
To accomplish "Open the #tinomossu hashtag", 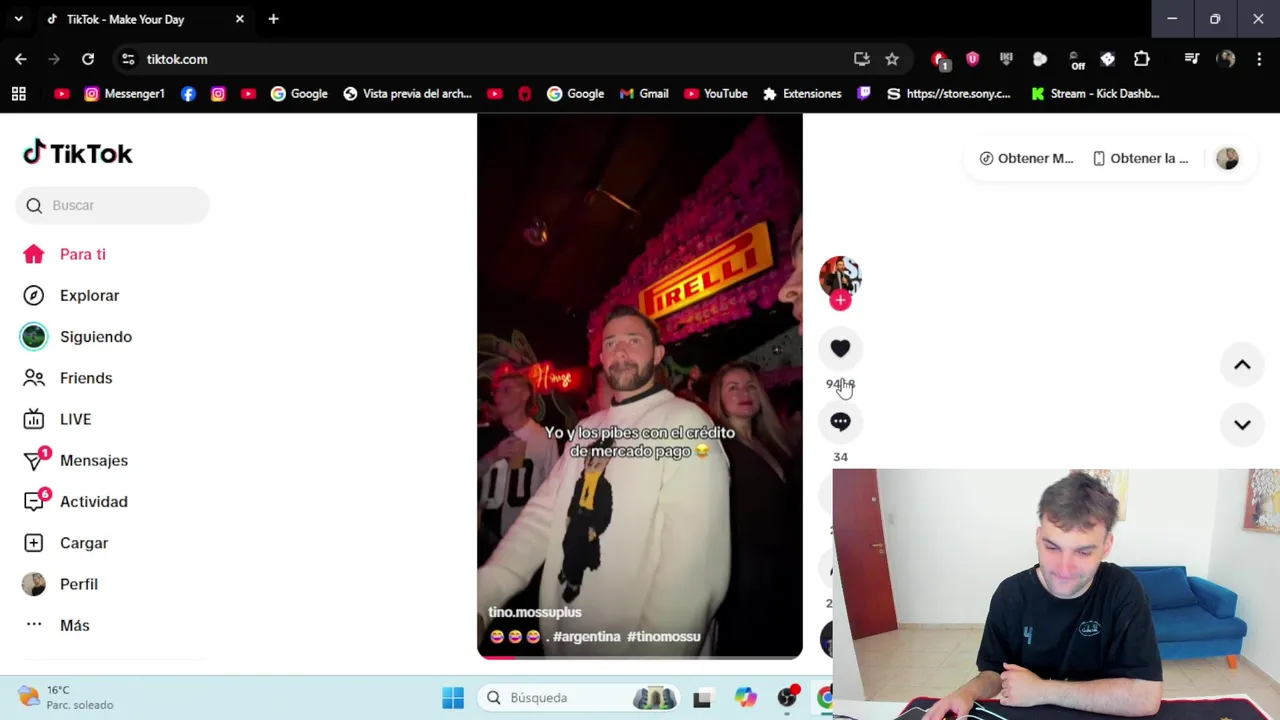I will tap(664, 636).
